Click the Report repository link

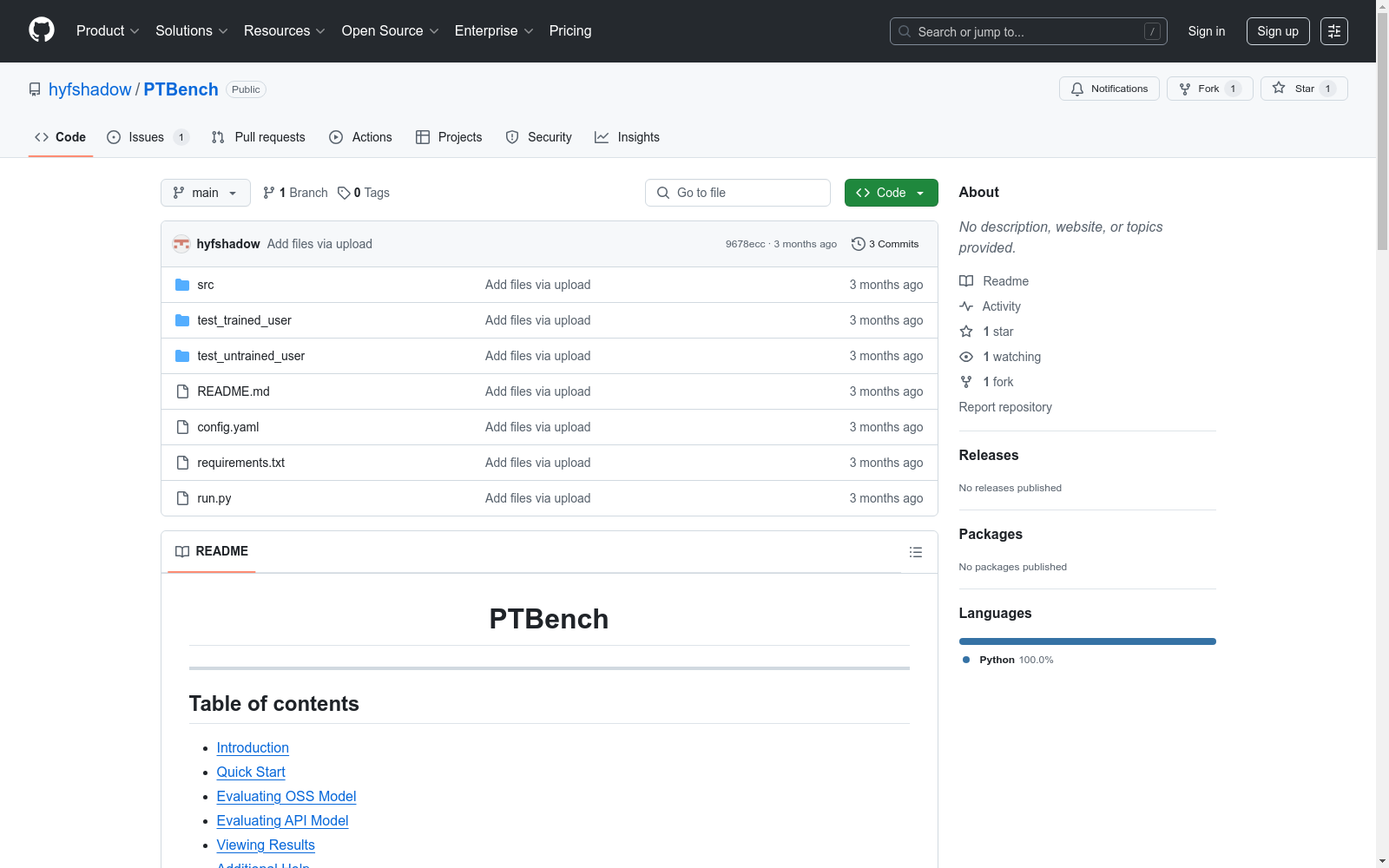1005,407
